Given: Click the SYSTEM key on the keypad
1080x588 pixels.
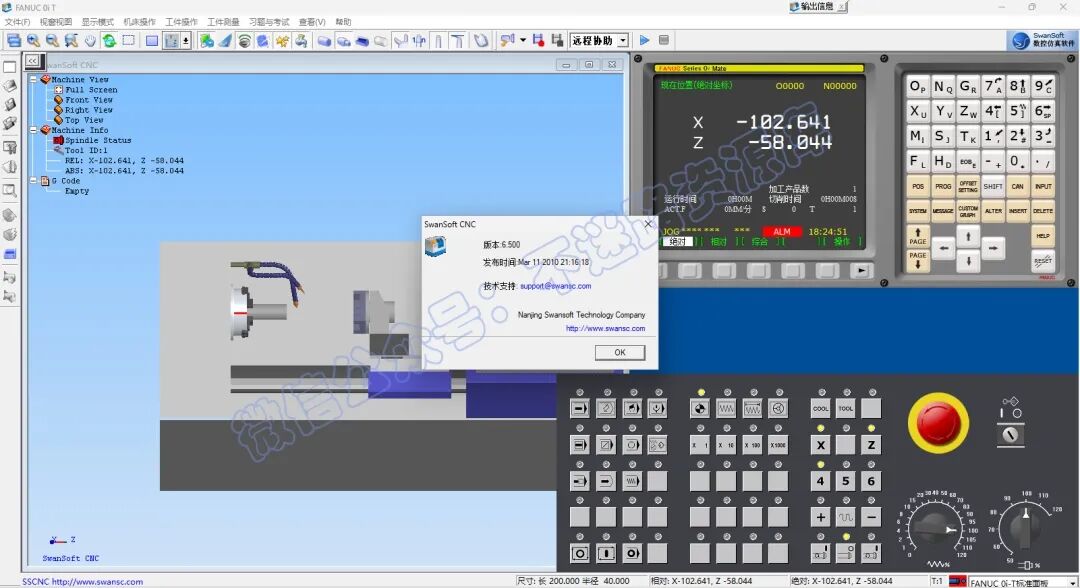Looking at the screenshot, I should click(917, 211).
